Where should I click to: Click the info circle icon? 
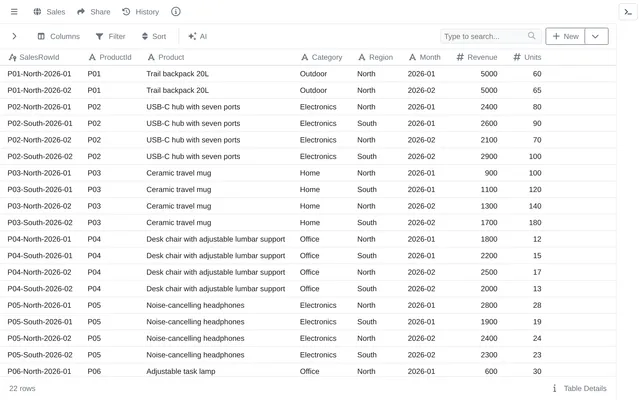point(176,12)
